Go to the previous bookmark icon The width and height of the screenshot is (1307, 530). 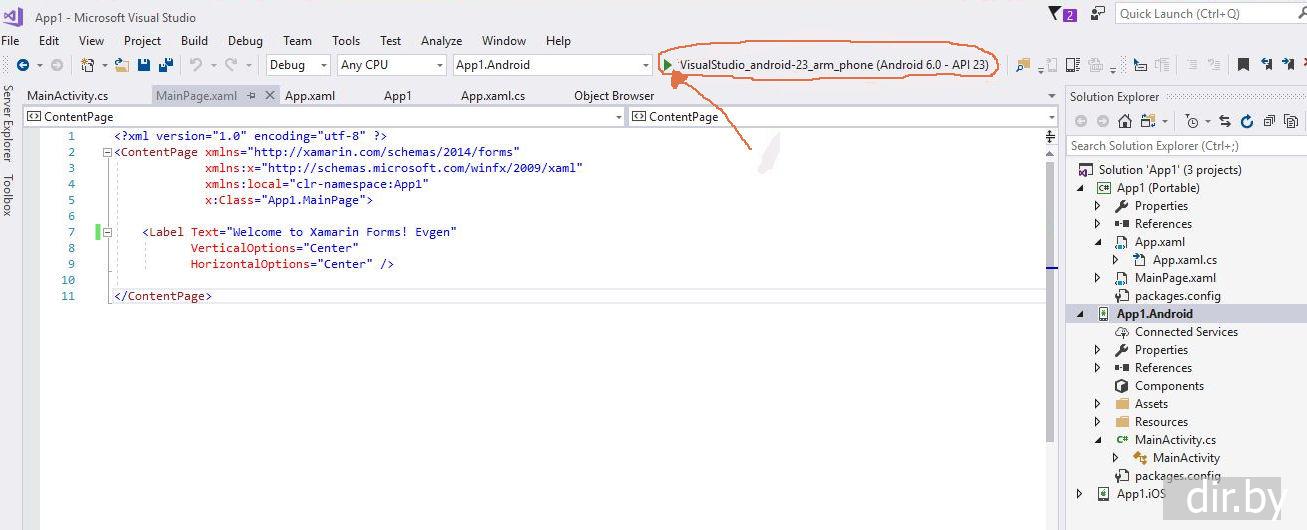(1266, 64)
